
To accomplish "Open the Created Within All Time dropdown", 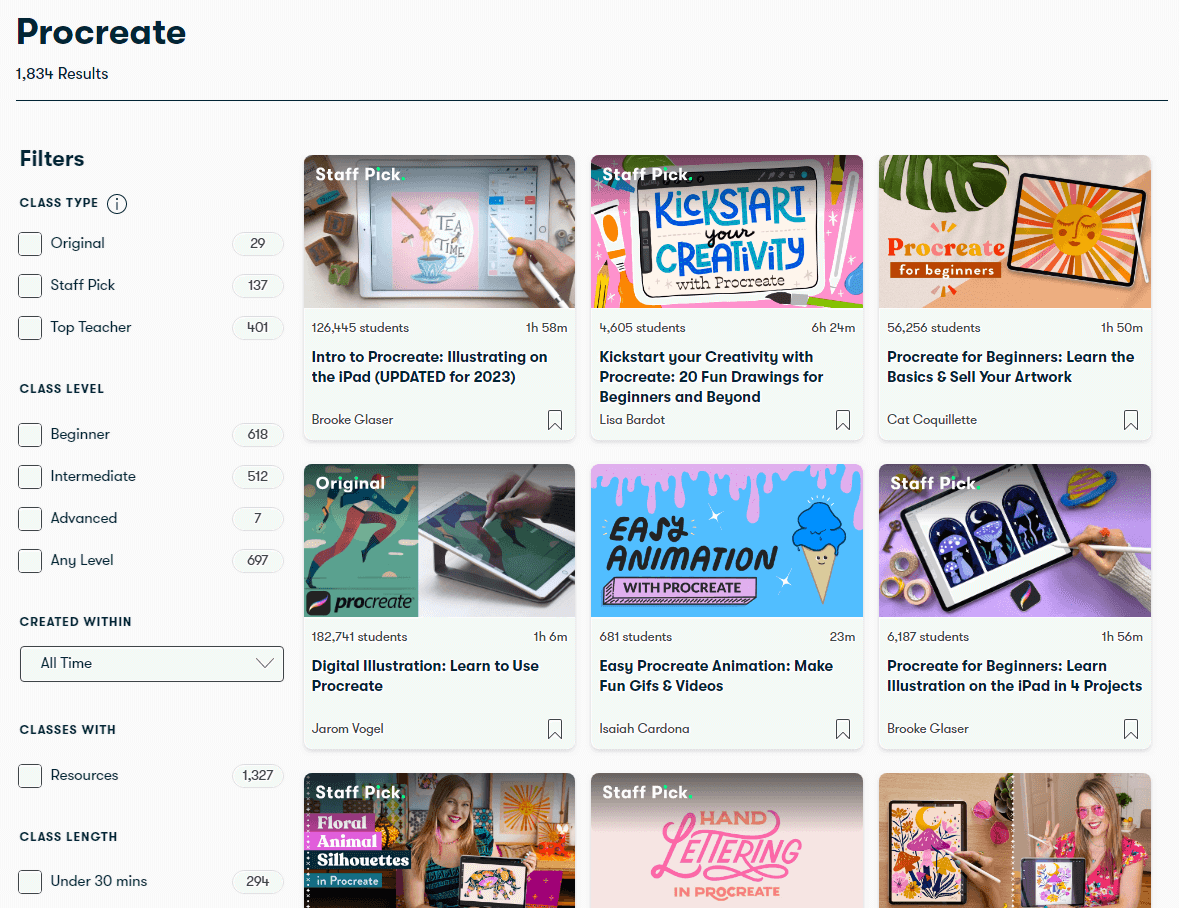I will pos(152,664).
